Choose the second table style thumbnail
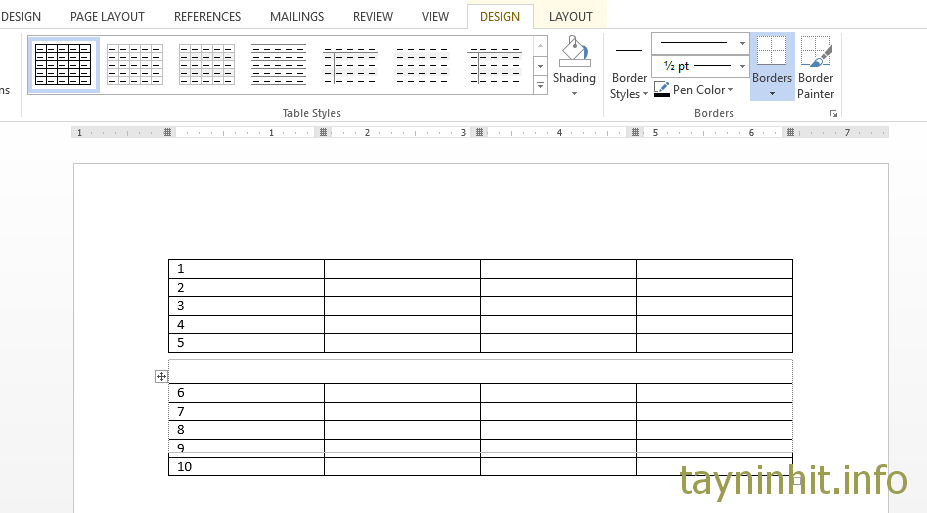The image size is (927, 513). (x=135, y=65)
